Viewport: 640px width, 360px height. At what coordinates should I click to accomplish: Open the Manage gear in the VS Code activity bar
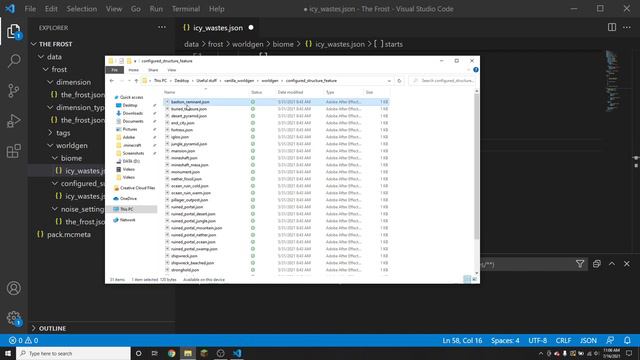click(x=13, y=318)
